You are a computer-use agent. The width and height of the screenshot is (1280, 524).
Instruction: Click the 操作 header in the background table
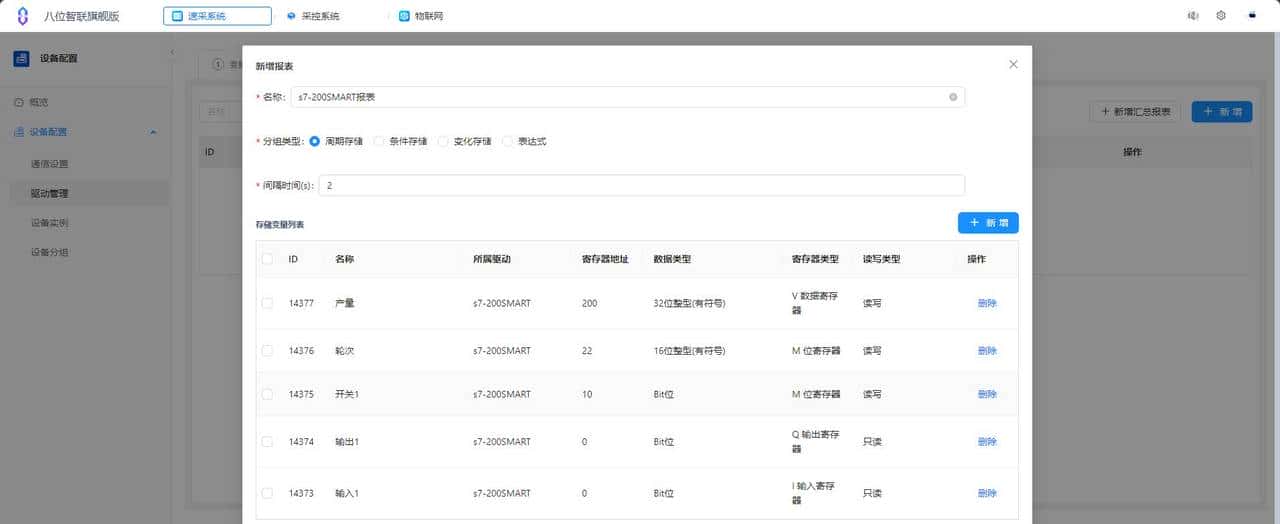point(1133,152)
